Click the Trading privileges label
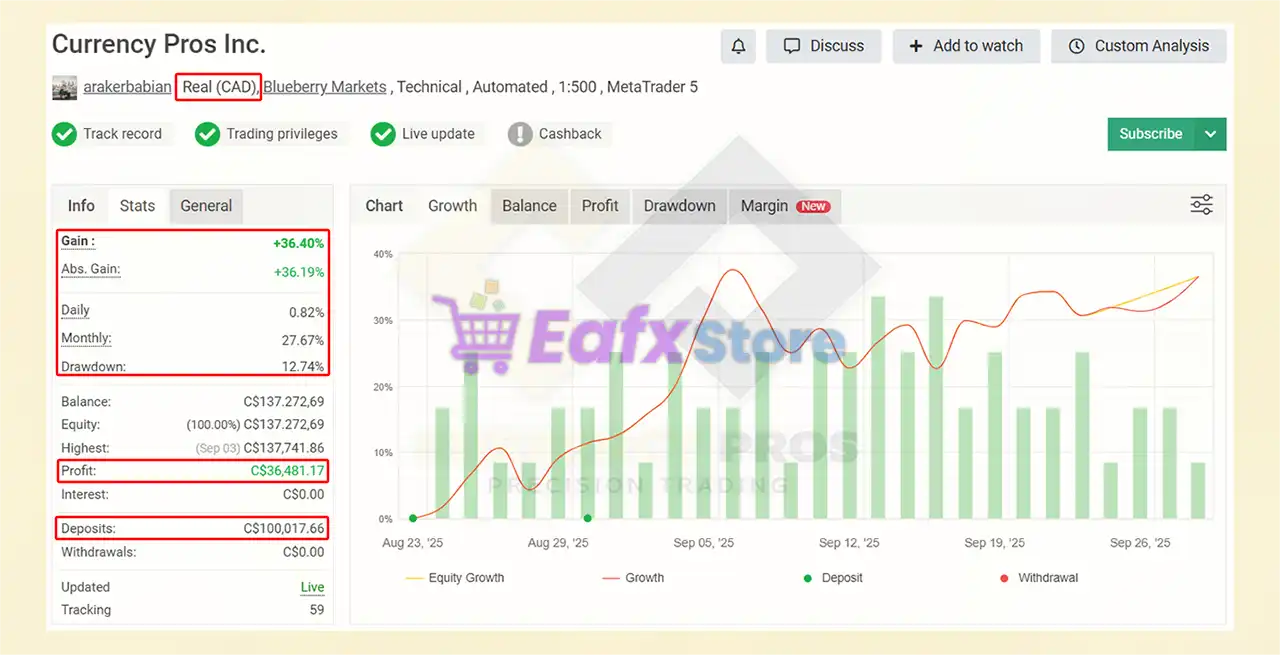Image resolution: width=1280 pixels, height=655 pixels. pyautogui.click(x=282, y=134)
